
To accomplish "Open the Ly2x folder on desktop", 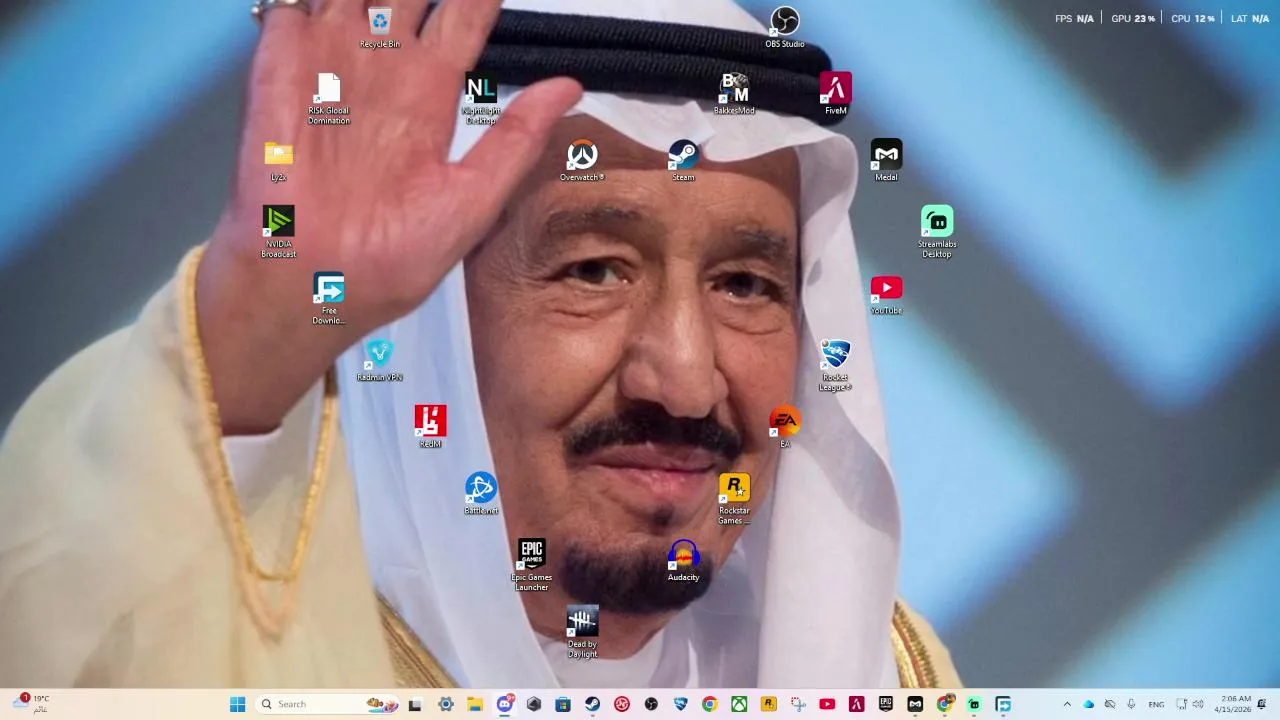I will (279, 161).
